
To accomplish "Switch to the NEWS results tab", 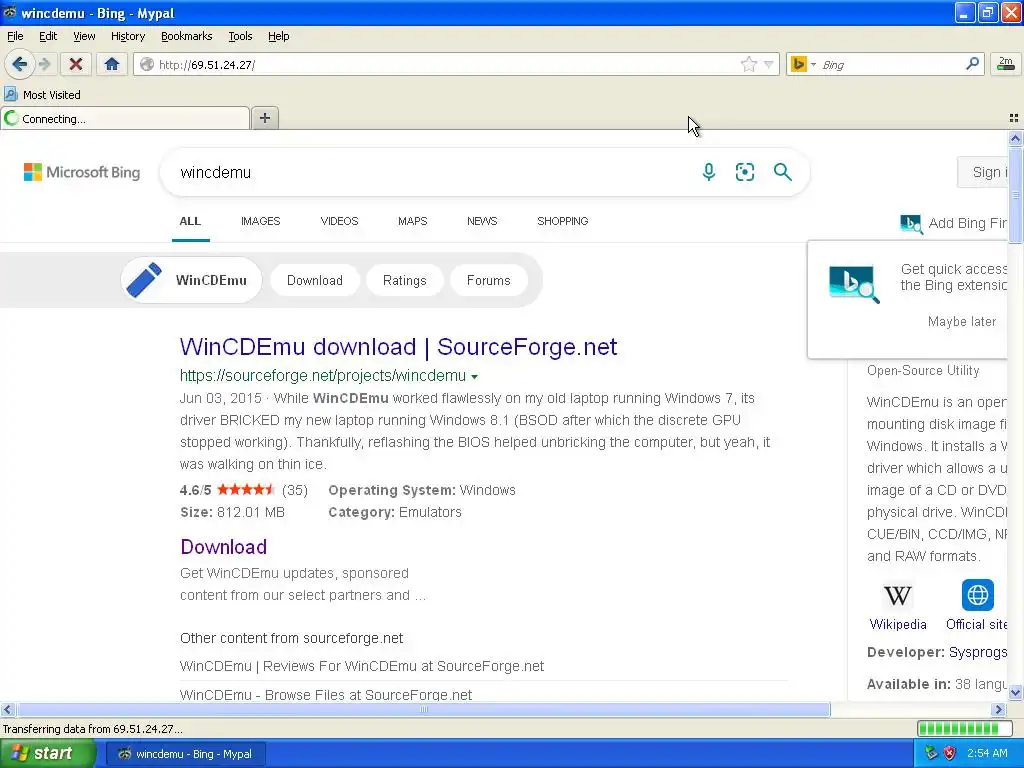I will (482, 221).
